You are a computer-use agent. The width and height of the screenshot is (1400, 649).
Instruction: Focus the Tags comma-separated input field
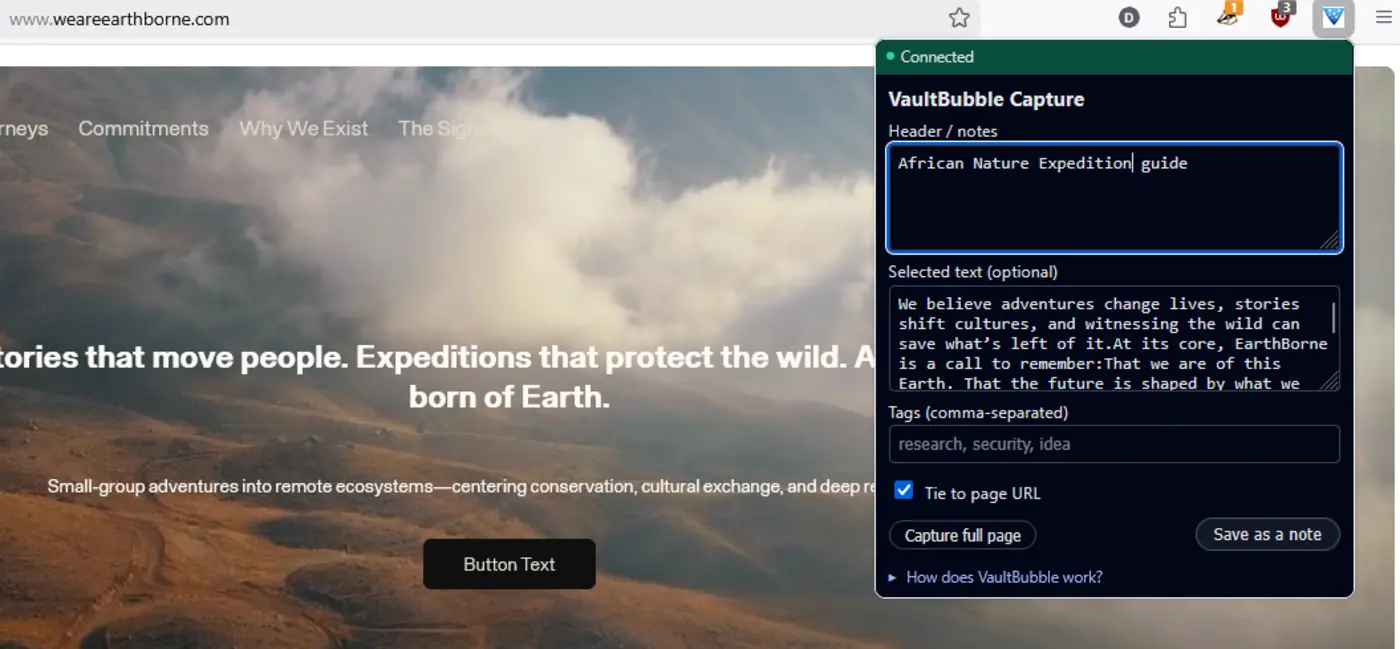[1113, 444]
